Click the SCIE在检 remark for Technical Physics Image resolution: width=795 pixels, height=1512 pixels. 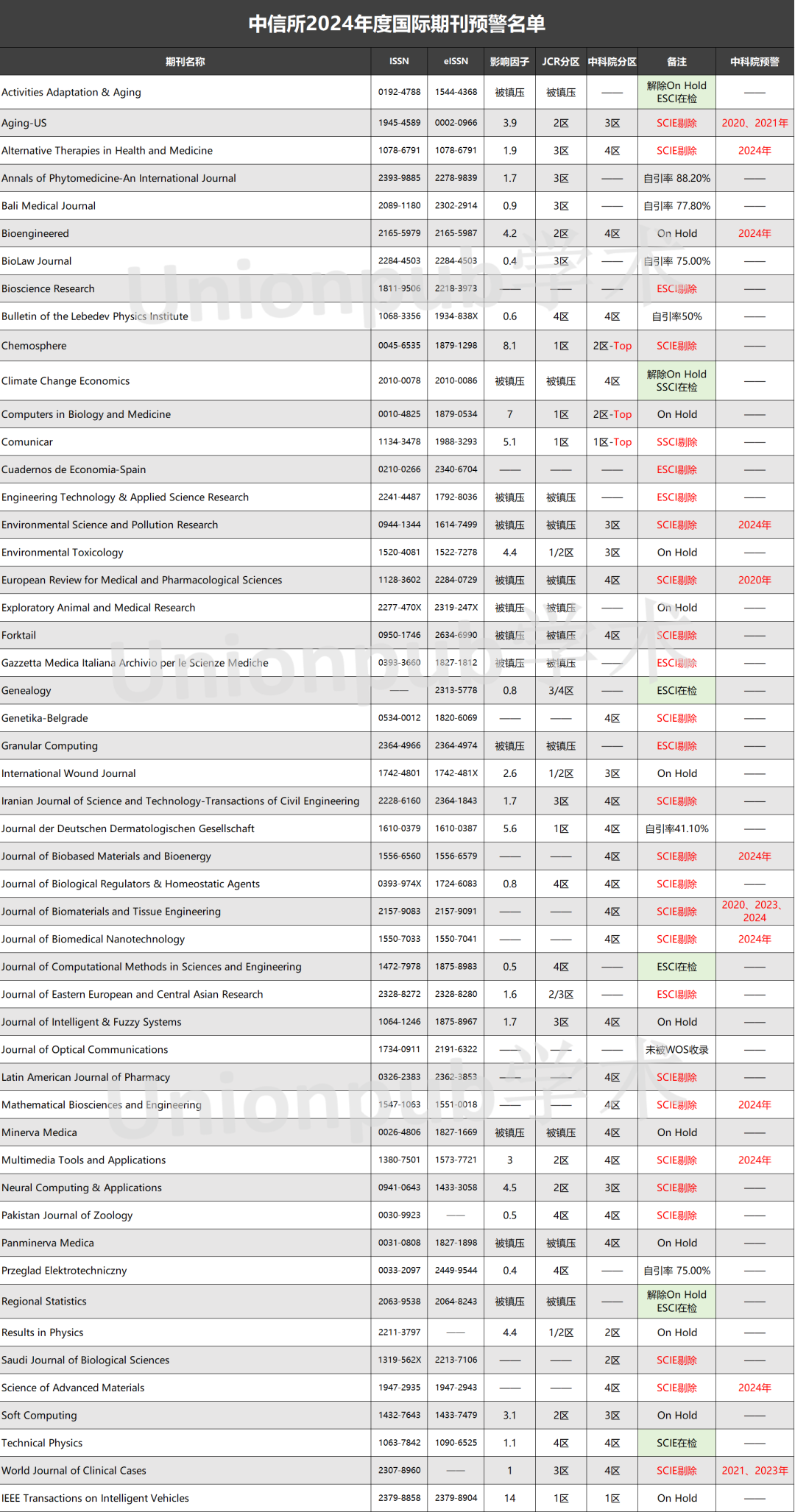[x=676, y=1443]
